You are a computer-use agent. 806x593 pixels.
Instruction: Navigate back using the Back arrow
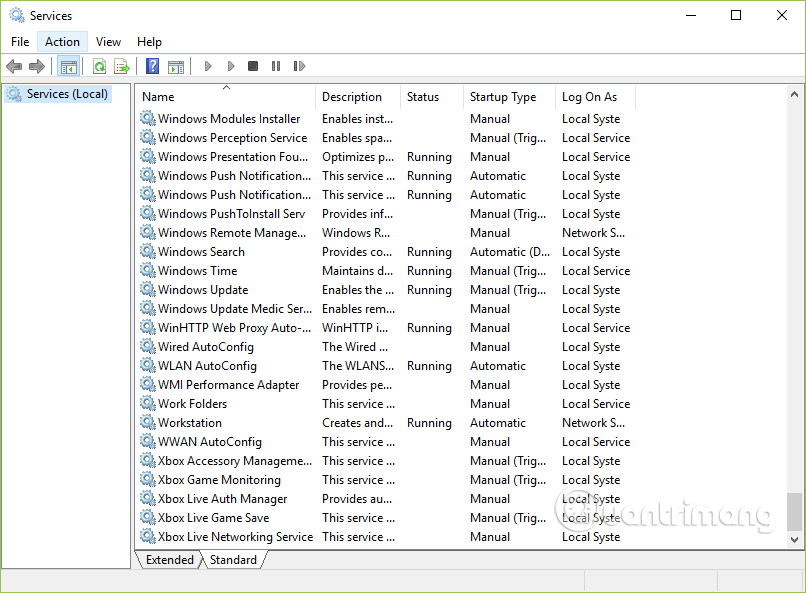[14, 66]
